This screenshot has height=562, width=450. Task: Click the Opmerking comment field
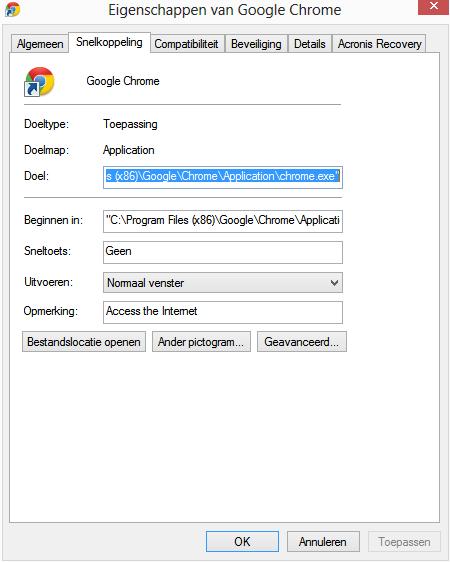(223, 312)
